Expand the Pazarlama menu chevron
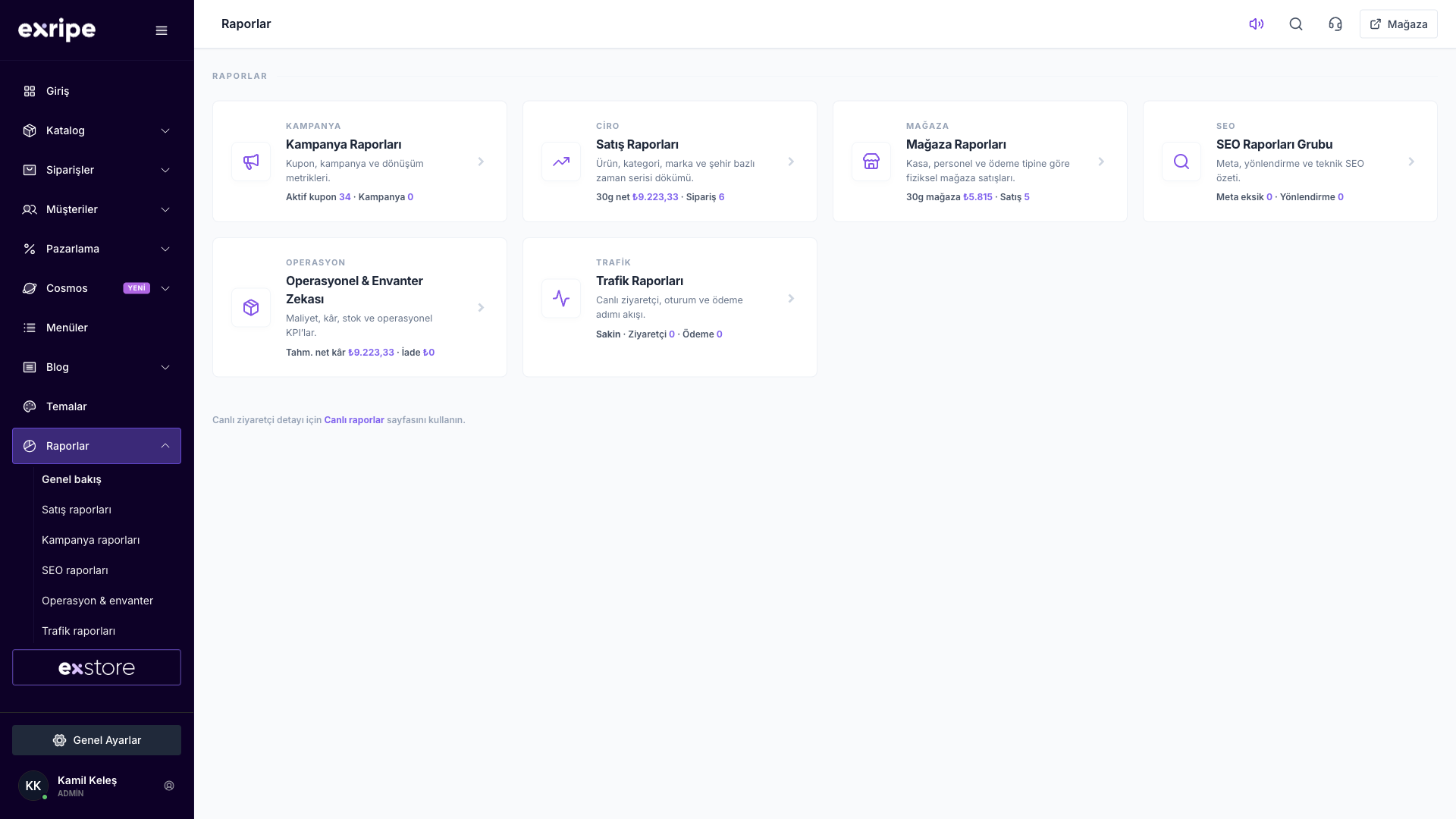Viewport: 1456px width, 819px height. 165,249
